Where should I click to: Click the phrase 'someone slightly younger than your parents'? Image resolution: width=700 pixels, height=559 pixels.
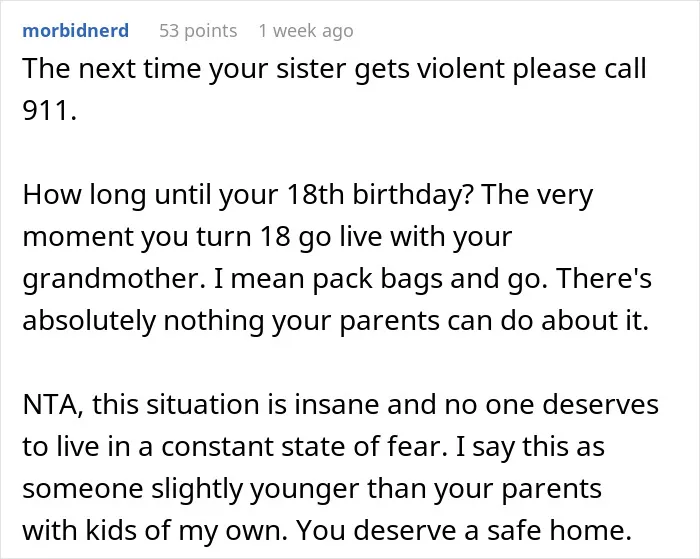point(312,488)
